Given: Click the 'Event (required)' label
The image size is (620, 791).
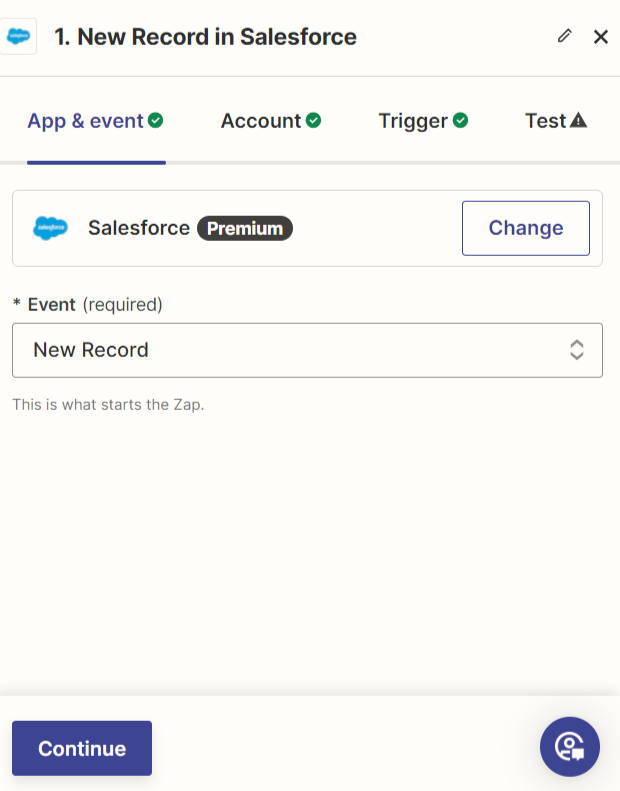Looking at the screenshot, I should pos(88,305).
